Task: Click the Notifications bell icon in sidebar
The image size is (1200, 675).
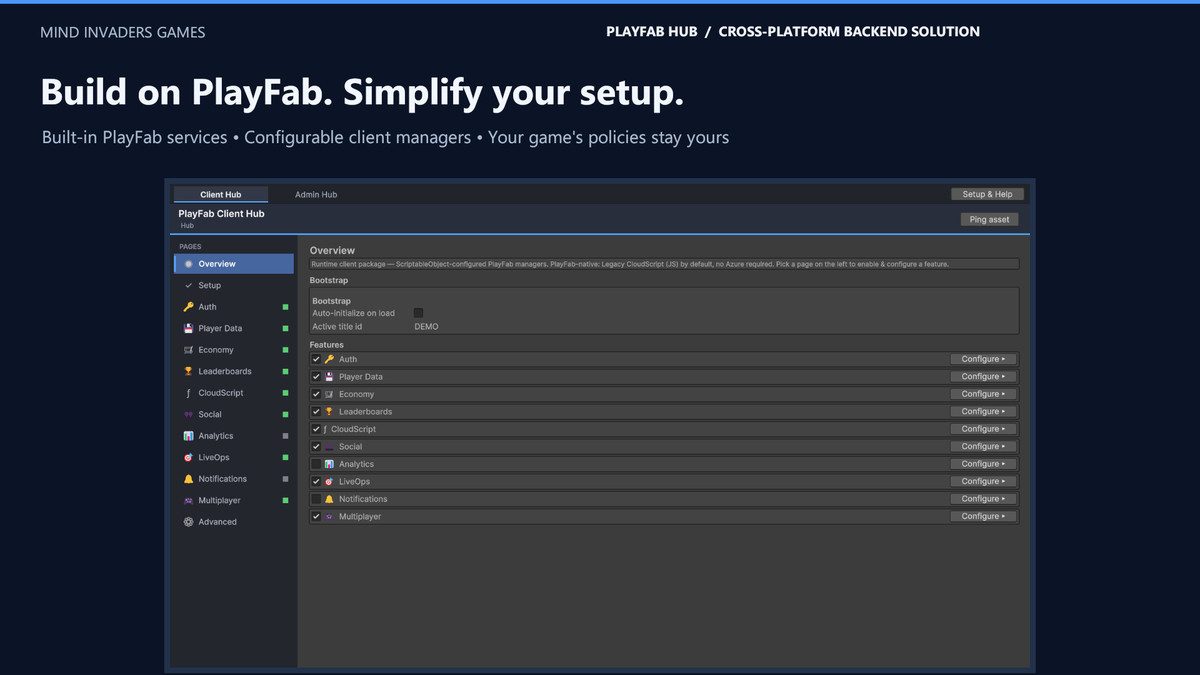Action: click(189, 479)
